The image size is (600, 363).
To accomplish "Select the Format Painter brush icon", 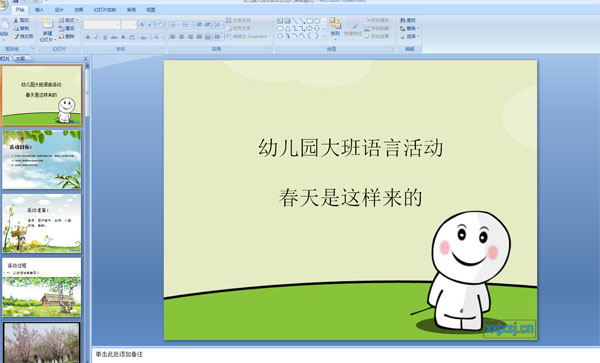I will coord(16,37).
